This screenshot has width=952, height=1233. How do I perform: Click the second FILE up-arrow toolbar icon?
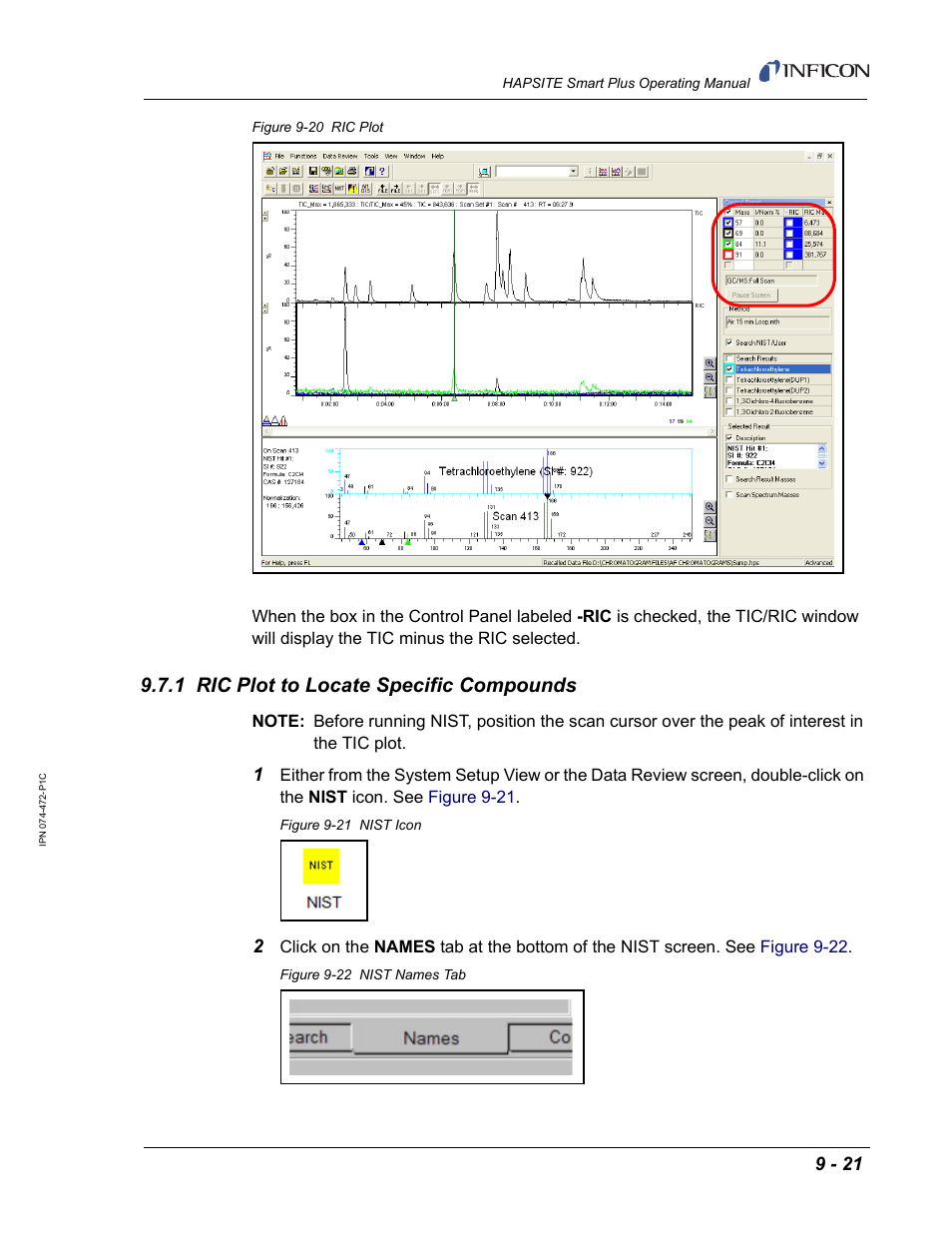(x=395, y=189)
